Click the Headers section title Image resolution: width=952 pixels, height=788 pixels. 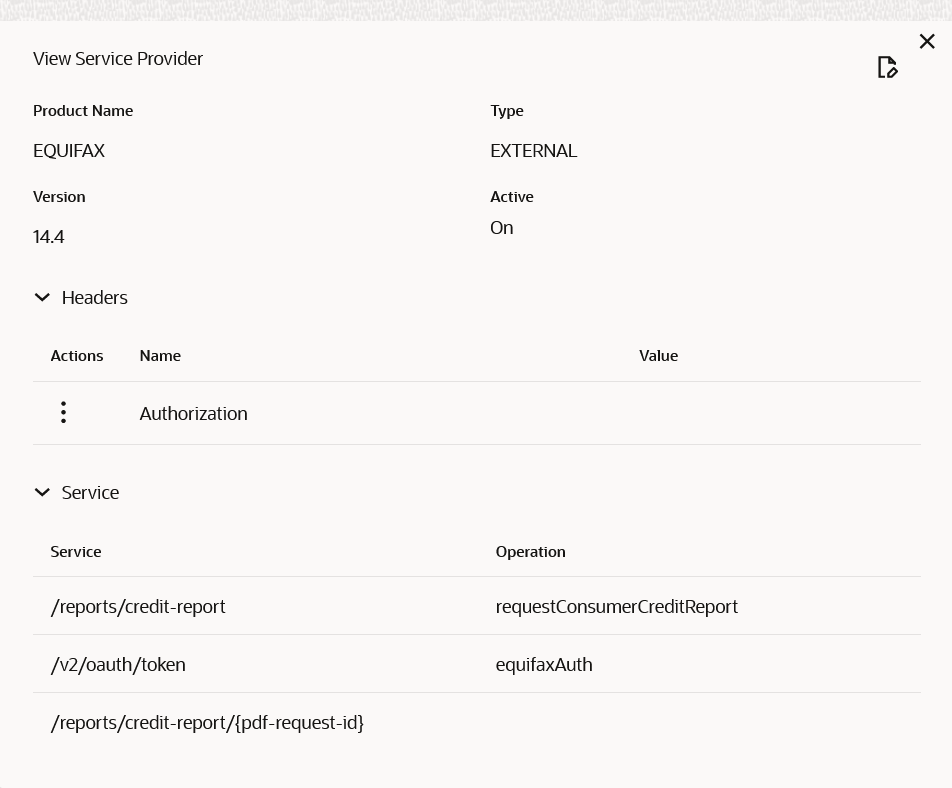coord(95,298)
